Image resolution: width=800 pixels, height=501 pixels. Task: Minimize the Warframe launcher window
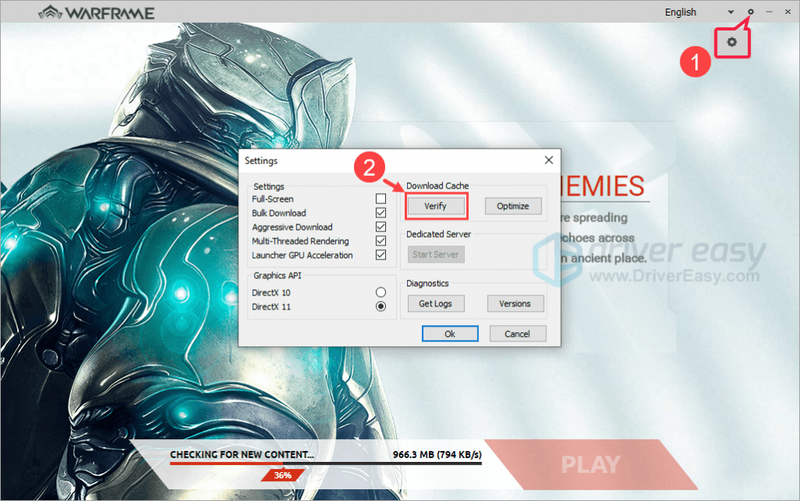pos(769,12)
